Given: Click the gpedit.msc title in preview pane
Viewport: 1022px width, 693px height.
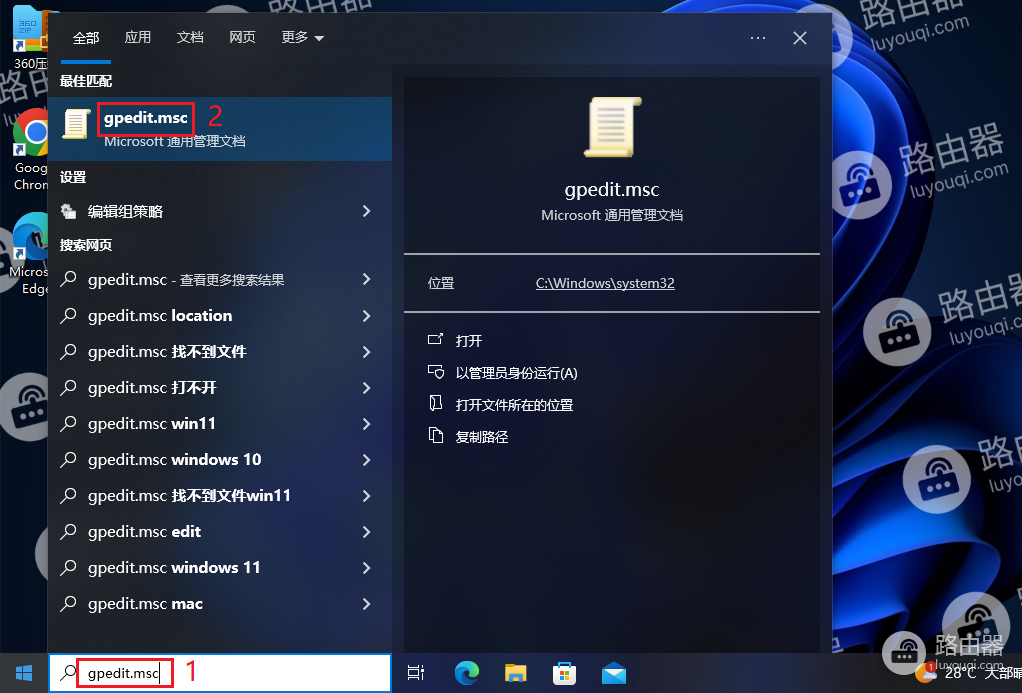Looking at the screenshot, I should 611,190.
